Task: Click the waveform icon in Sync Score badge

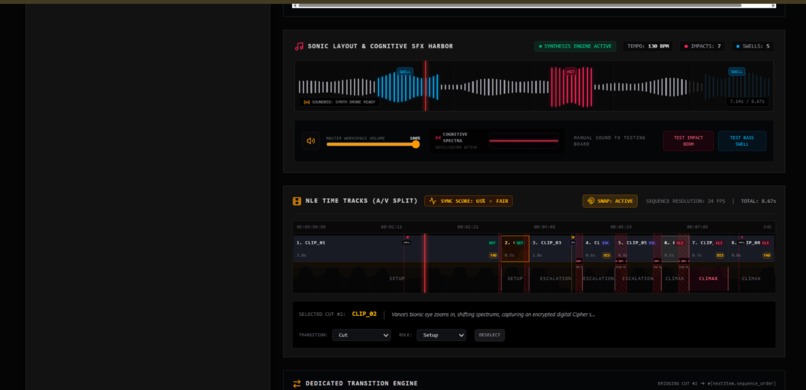Action: click(x=432, y=201)
